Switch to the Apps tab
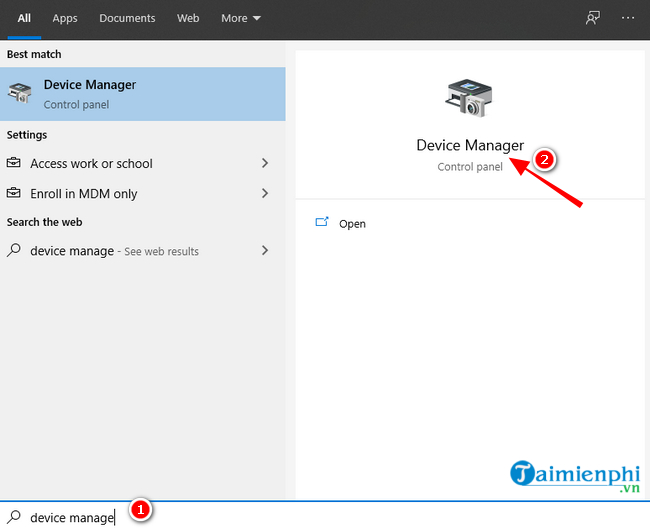The width and height of the screenshot is (650, 529). pyautogui.click(x=65, y=18)
